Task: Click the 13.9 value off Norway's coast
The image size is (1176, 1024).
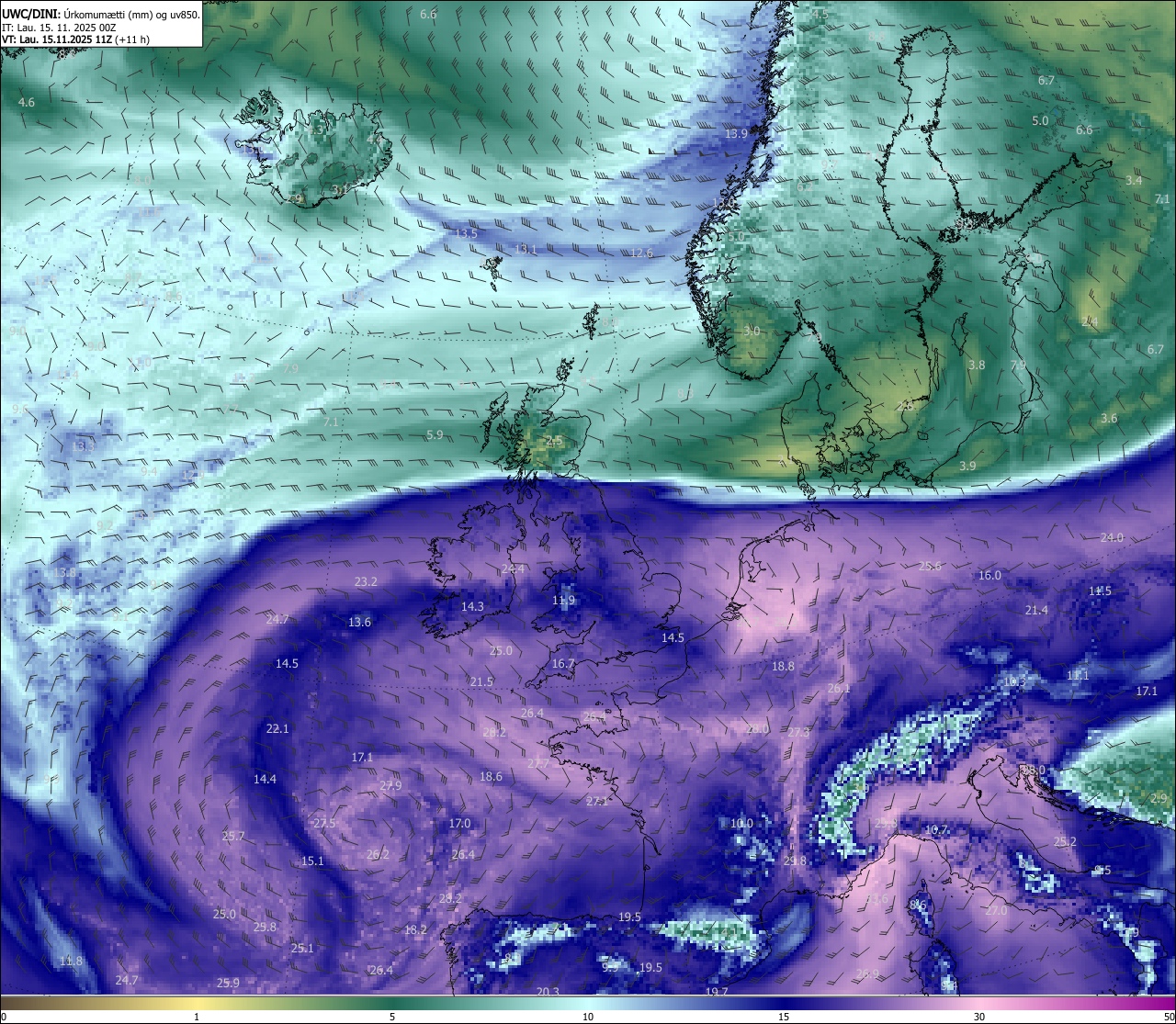Action: pyautogui.click(x=736, y=133)
